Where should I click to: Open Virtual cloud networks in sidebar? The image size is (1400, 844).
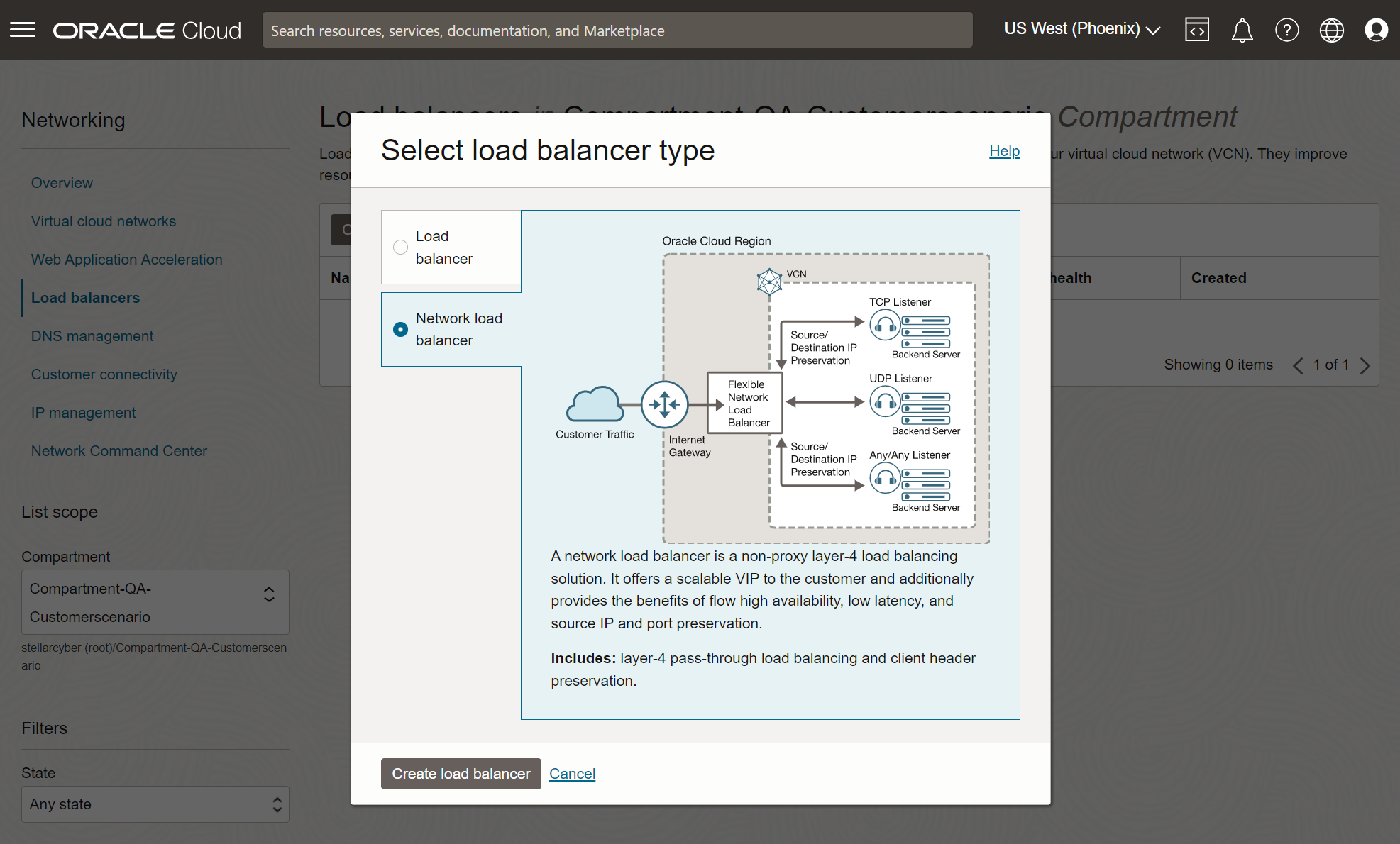point(104,221)
